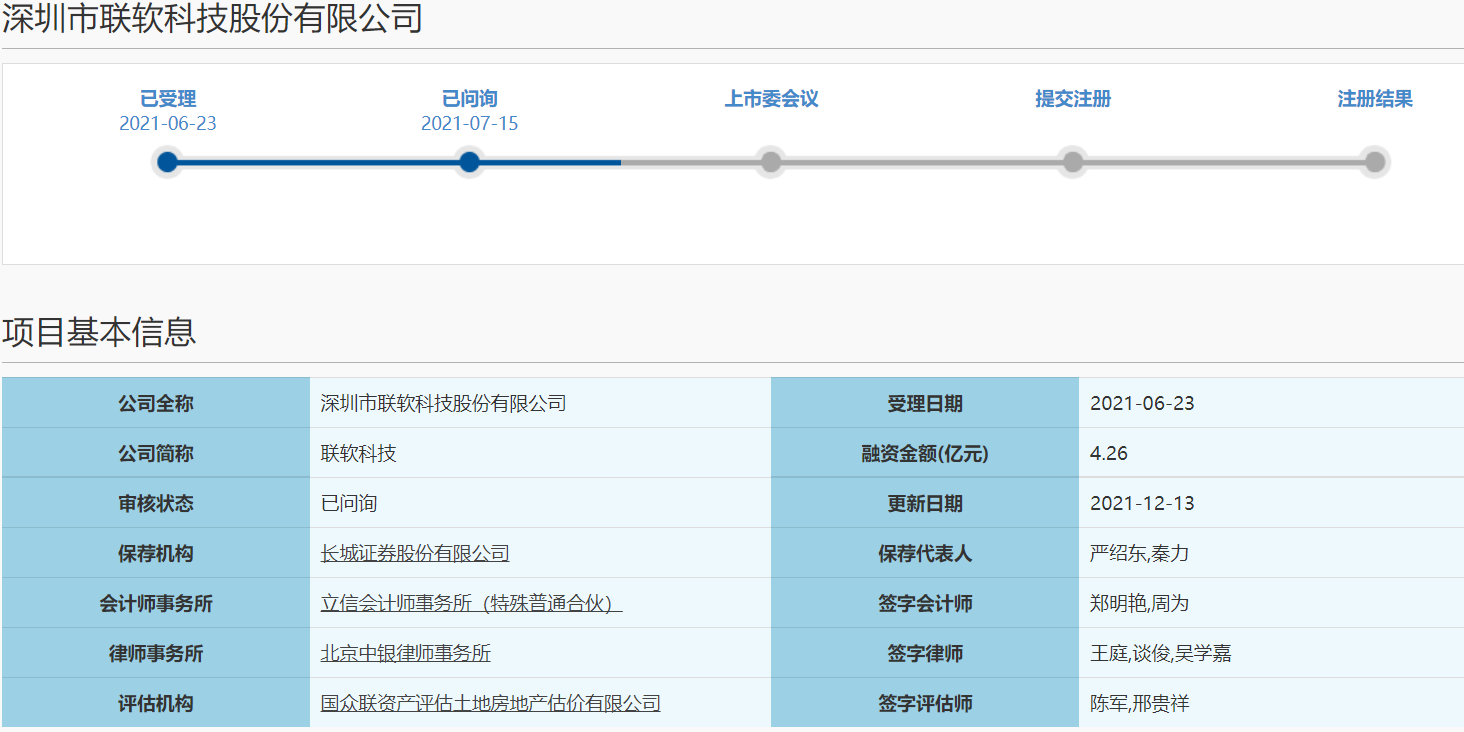This screenshot has height=732, width=1464.
Task: Click the 公司简称 header cell
Action: click(x=156, y=453)
